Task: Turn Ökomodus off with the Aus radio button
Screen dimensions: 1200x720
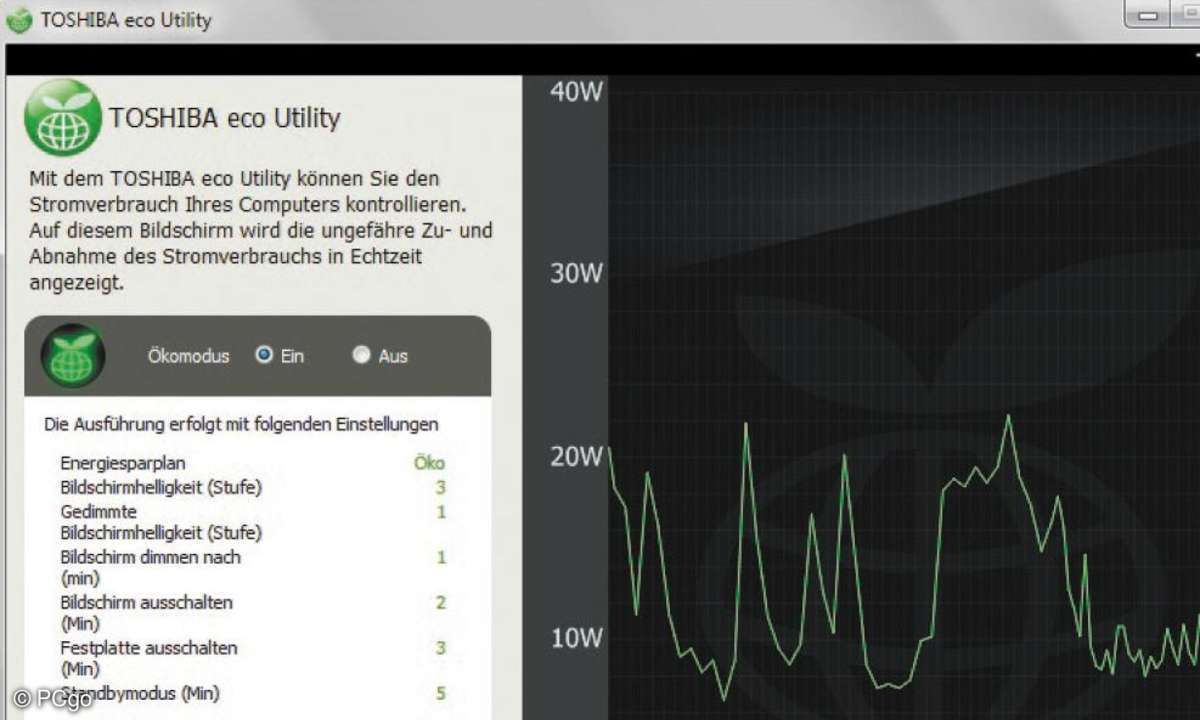Action: [362, 355]
